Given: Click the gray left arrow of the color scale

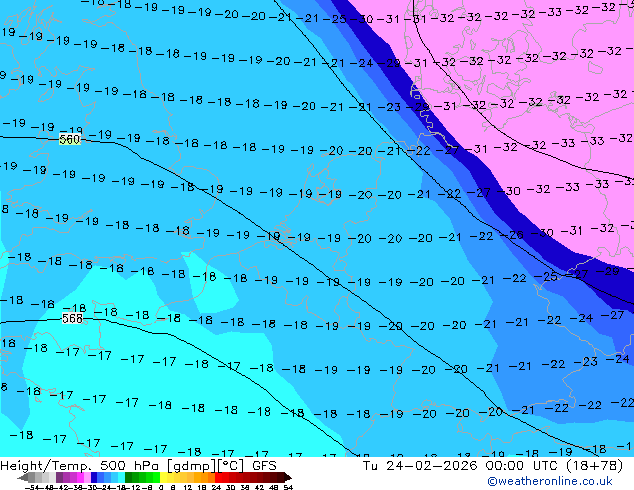Looking at the screenshot, I should [23, 477].
